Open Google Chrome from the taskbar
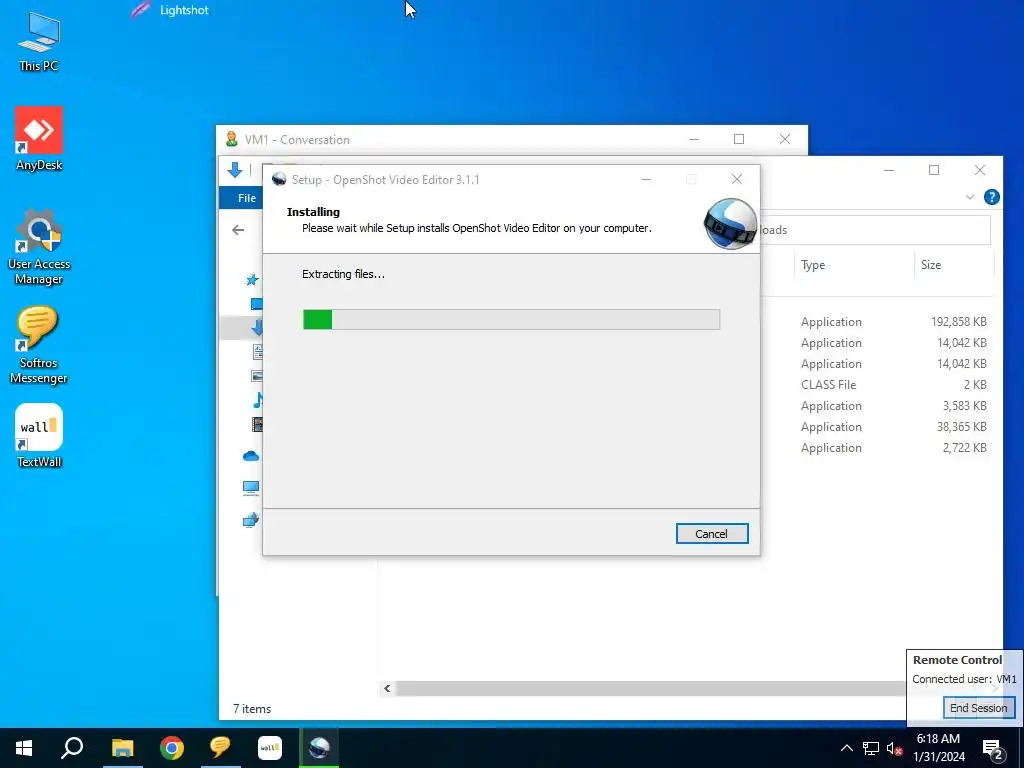 coord(172,748)
